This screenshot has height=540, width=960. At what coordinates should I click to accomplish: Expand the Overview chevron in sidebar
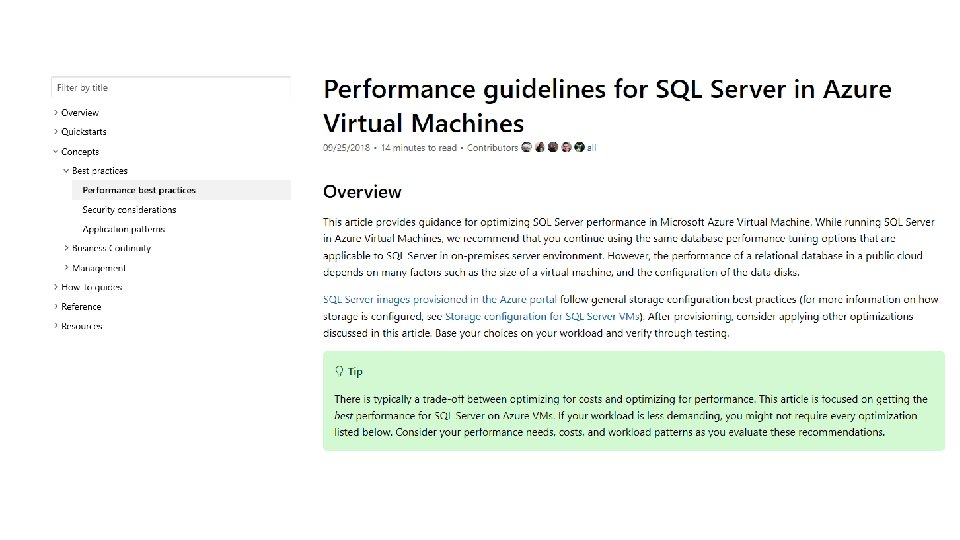[x=56, y=113]
